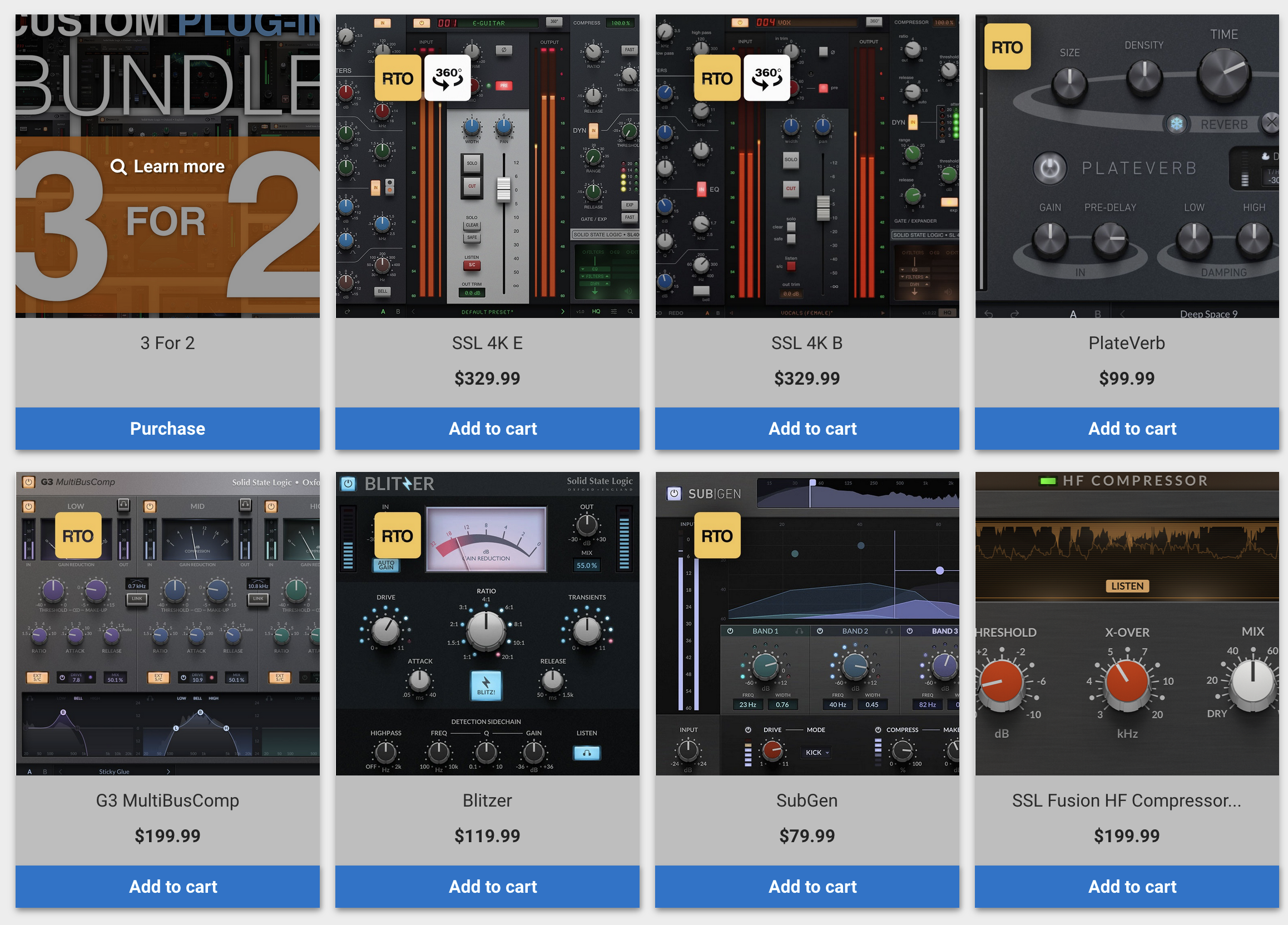Click RTO badge on SSL 4K E
The image size is (1288, 925).
[x=398, y=78]
